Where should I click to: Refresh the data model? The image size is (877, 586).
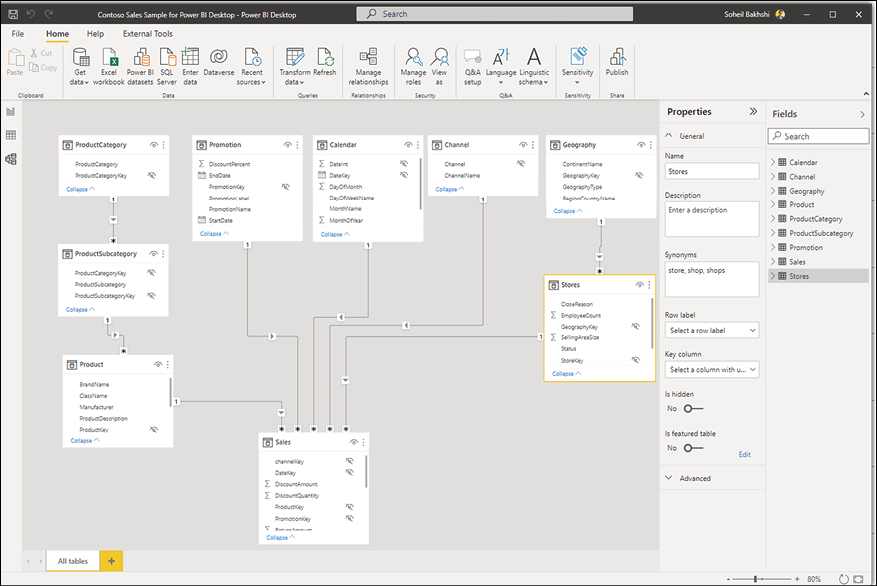(324, 62)
